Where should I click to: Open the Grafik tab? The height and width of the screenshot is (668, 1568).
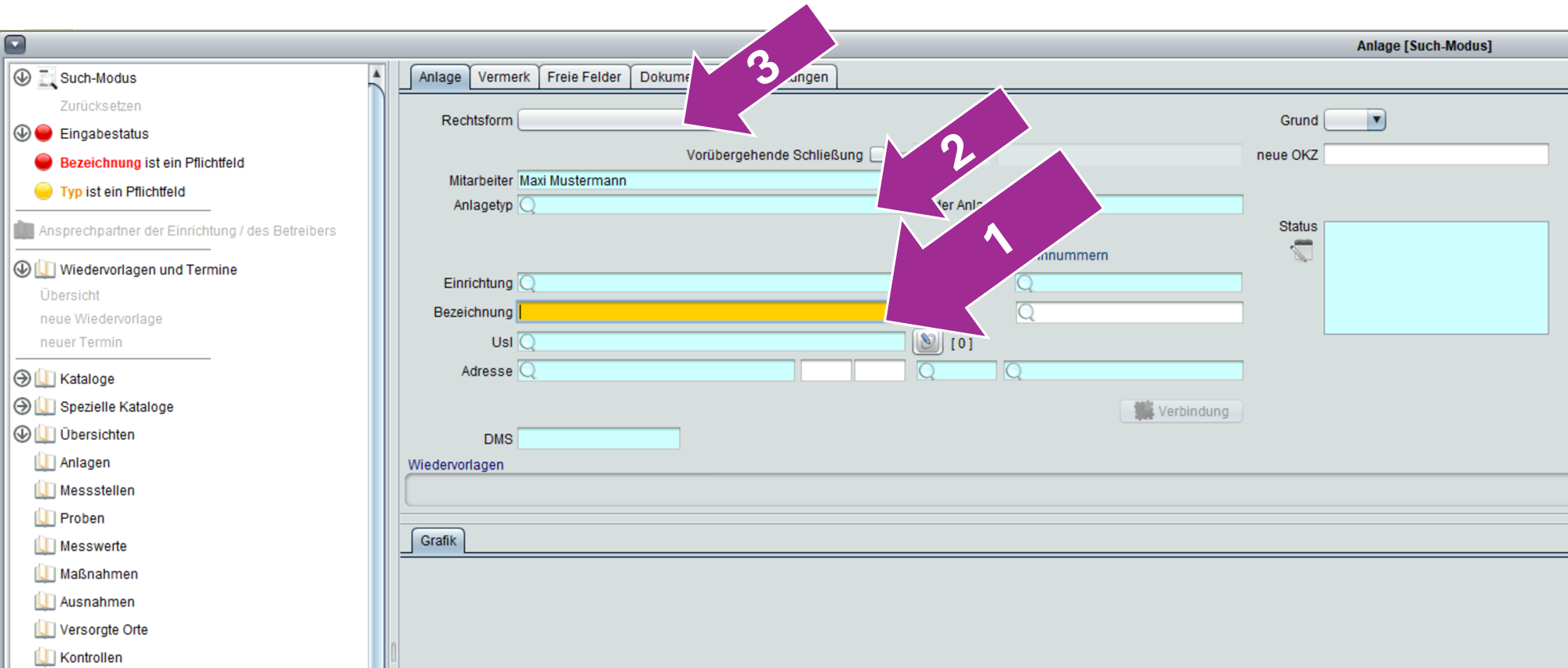[x=437, y=540]
